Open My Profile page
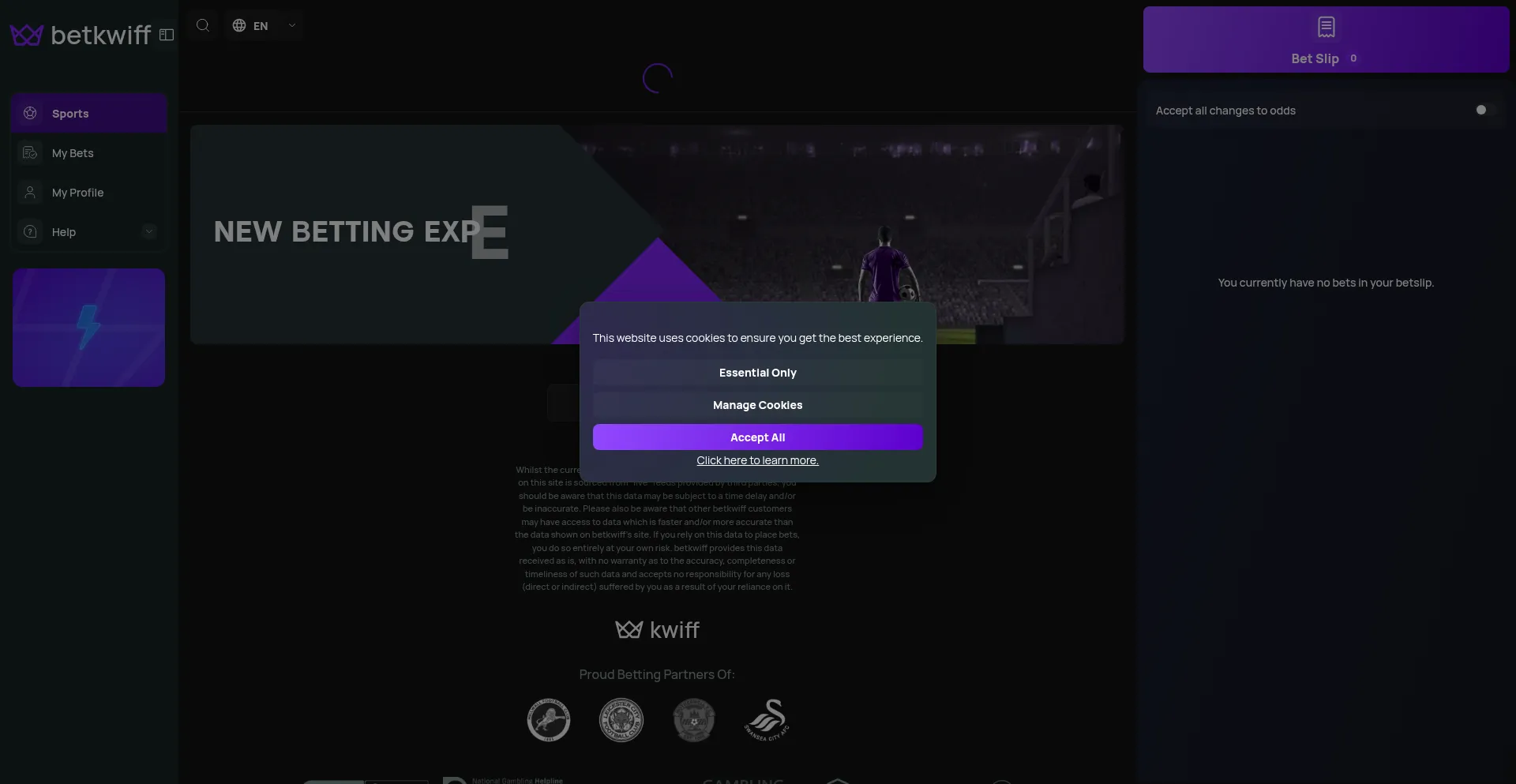The width and height of the screenshot is (1516, 784). point(77,193)
